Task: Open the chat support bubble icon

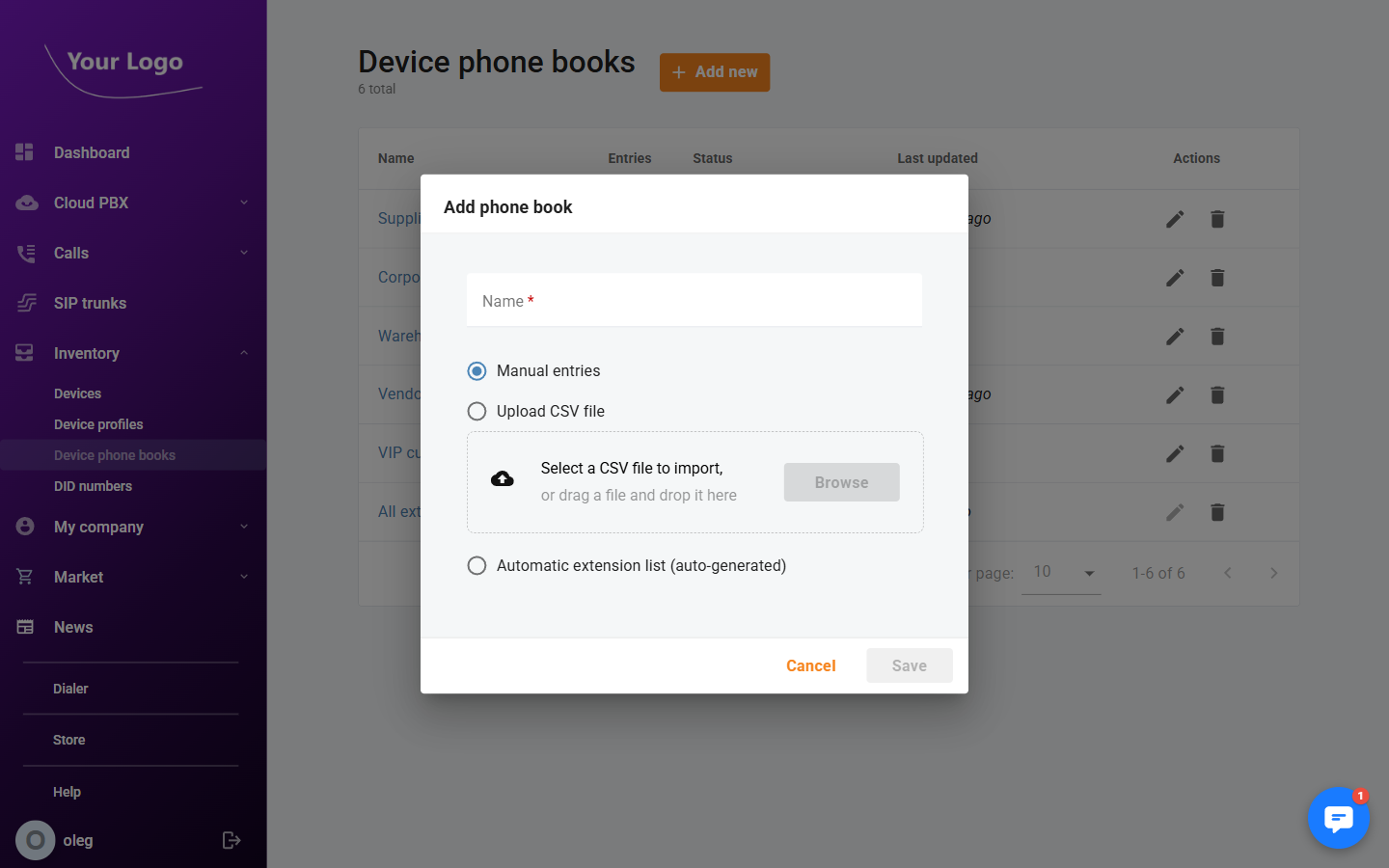Action: click(x=1338, y=818)
